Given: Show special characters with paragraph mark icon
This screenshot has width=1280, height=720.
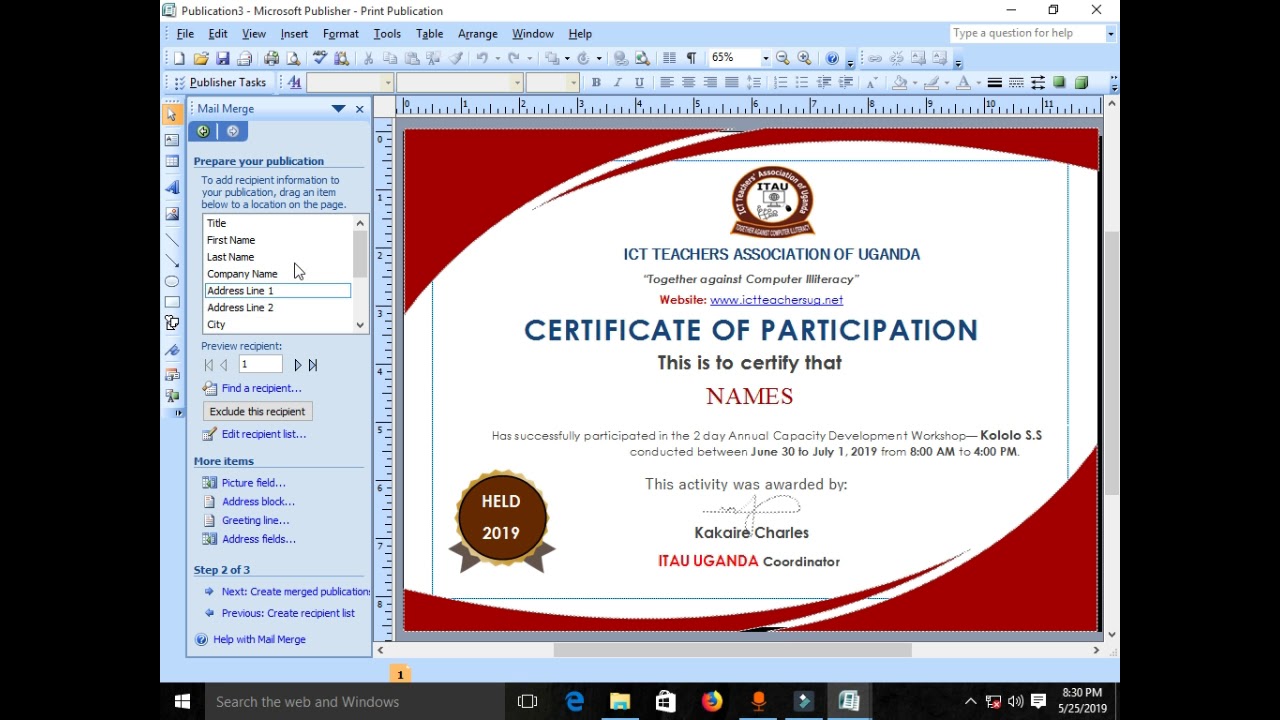Looking at the screenshot, I should point(691,58).
